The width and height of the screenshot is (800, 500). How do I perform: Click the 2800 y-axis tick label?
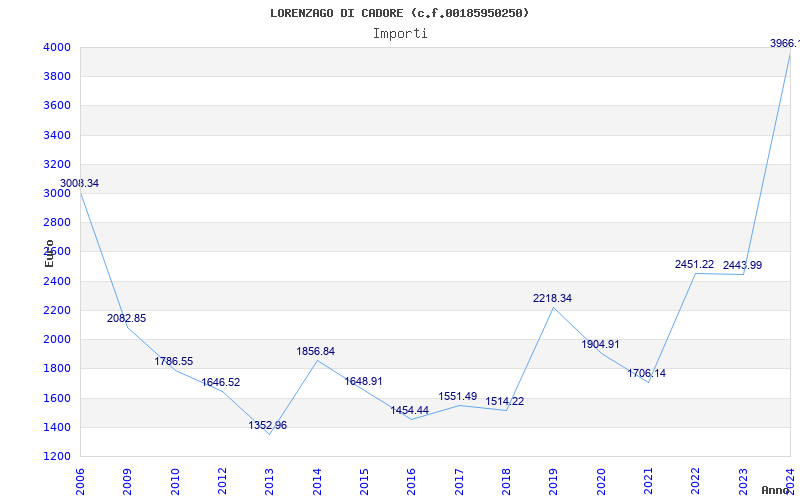coord(57,222)
